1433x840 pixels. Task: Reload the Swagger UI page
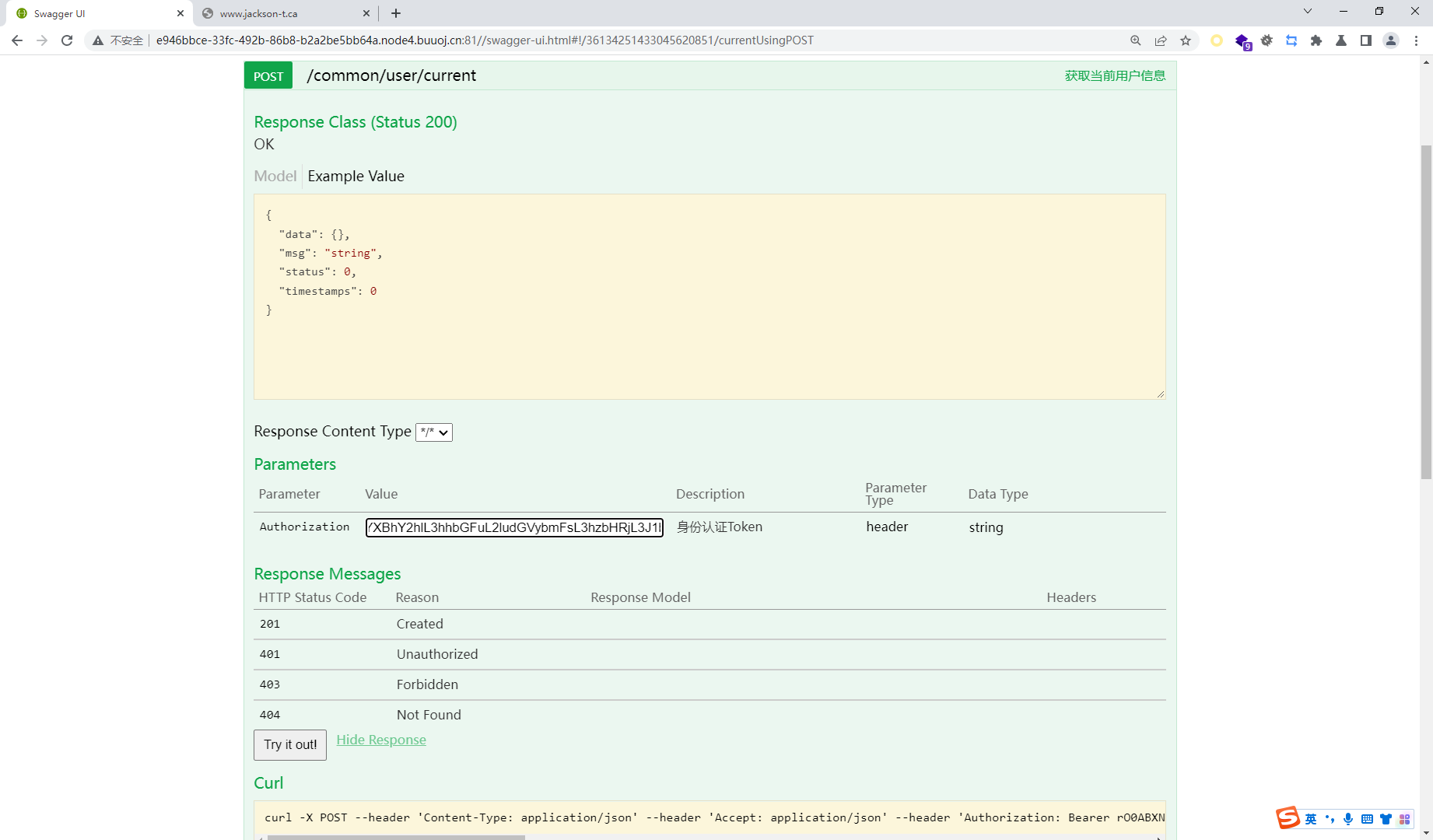click(67, 40)
